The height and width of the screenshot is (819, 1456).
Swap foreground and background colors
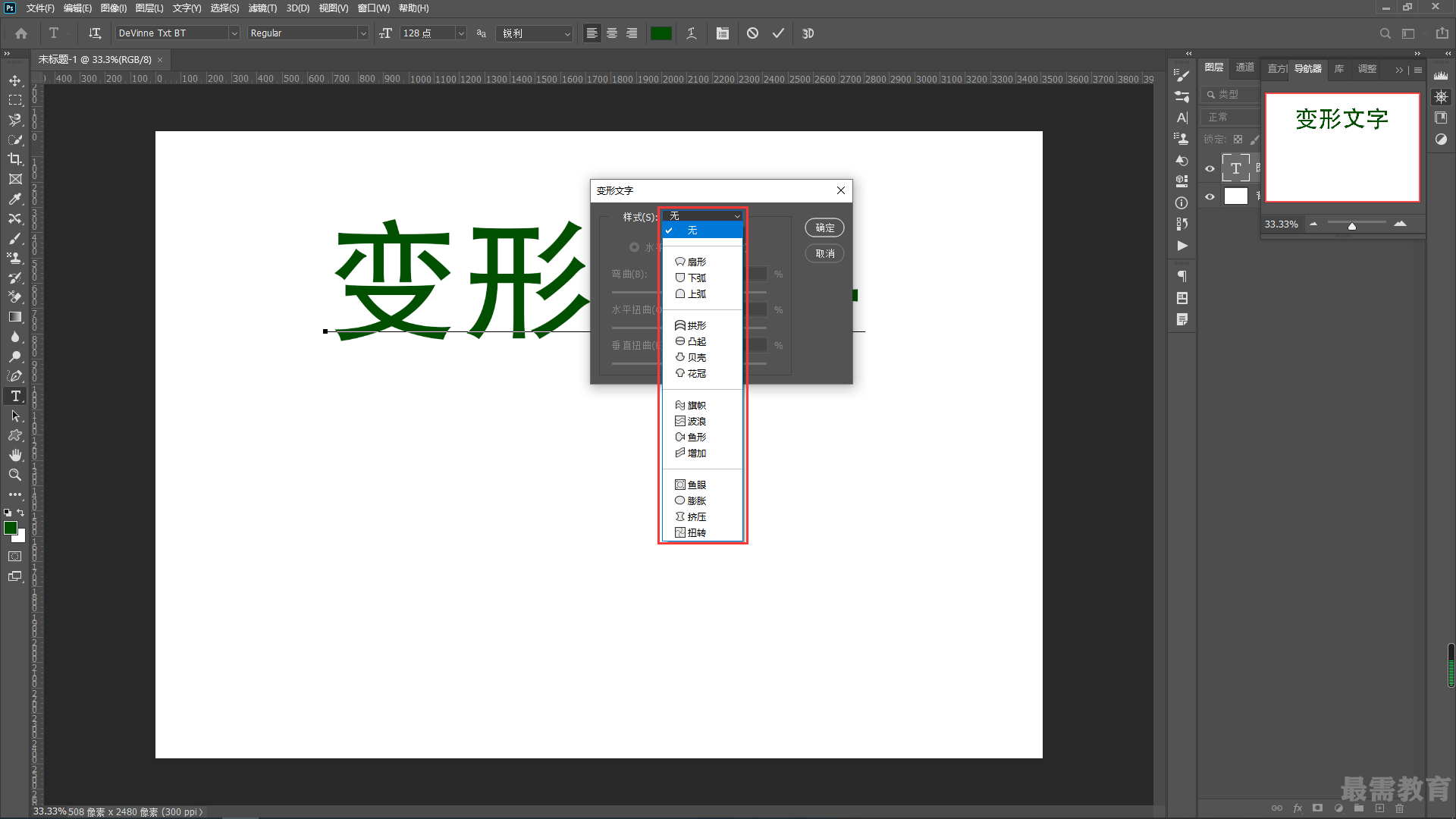20,513
